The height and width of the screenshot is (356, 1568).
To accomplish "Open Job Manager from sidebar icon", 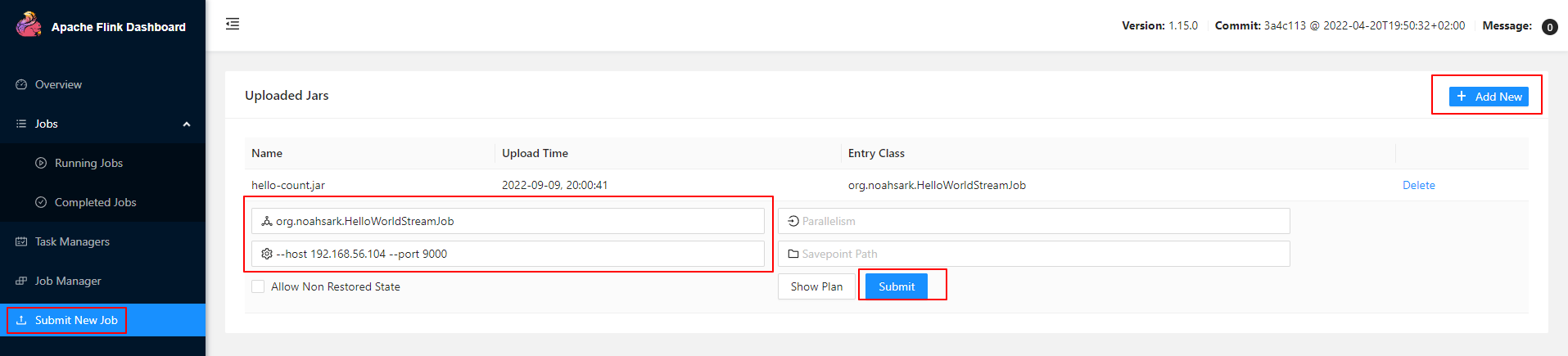I will pos(21,281).
